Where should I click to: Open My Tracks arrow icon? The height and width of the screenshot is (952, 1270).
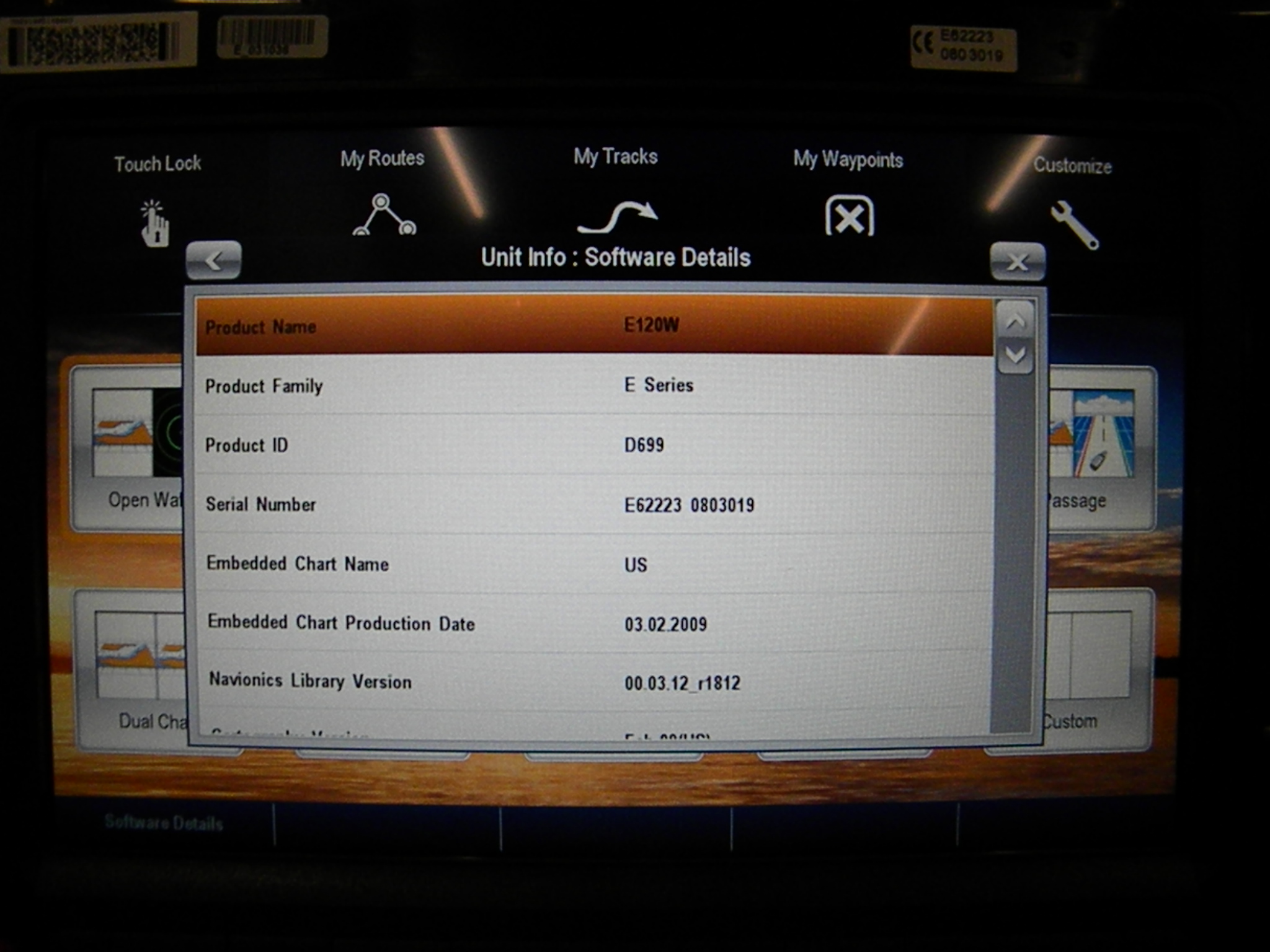click(x=616, y=216)
